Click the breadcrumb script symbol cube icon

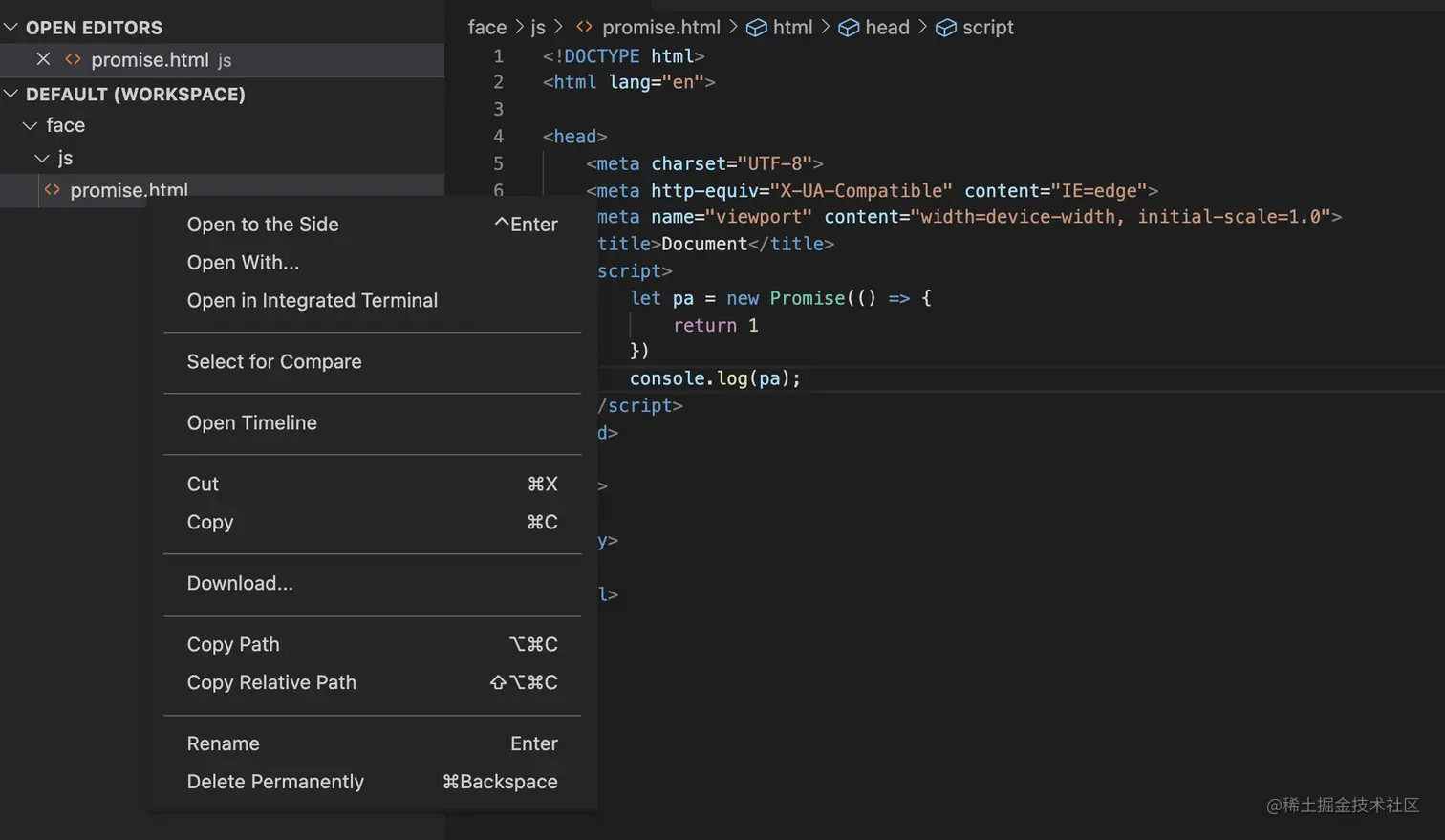(x=946, y=28)
